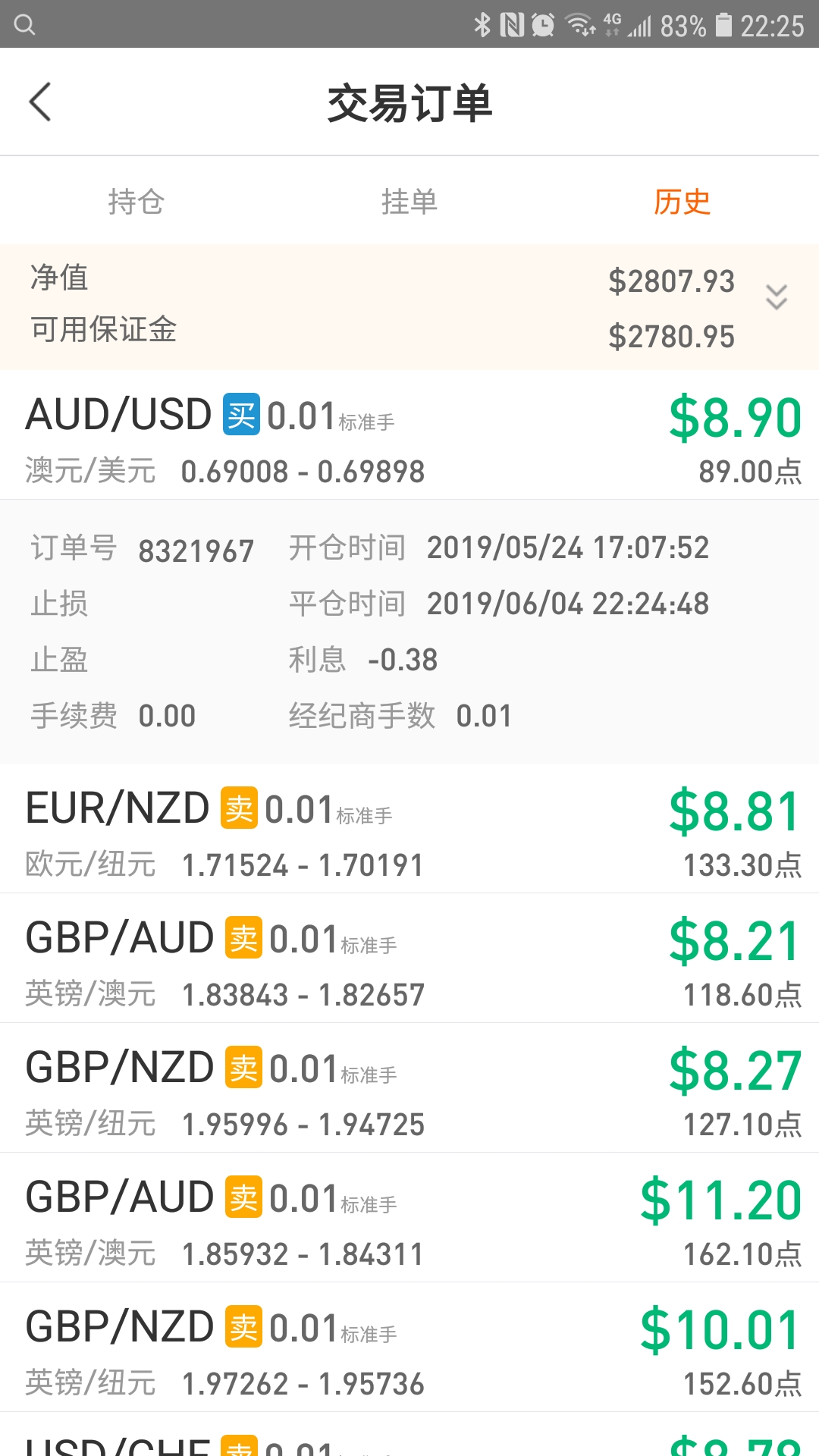Tap the back arrow icon

[40, 102]
